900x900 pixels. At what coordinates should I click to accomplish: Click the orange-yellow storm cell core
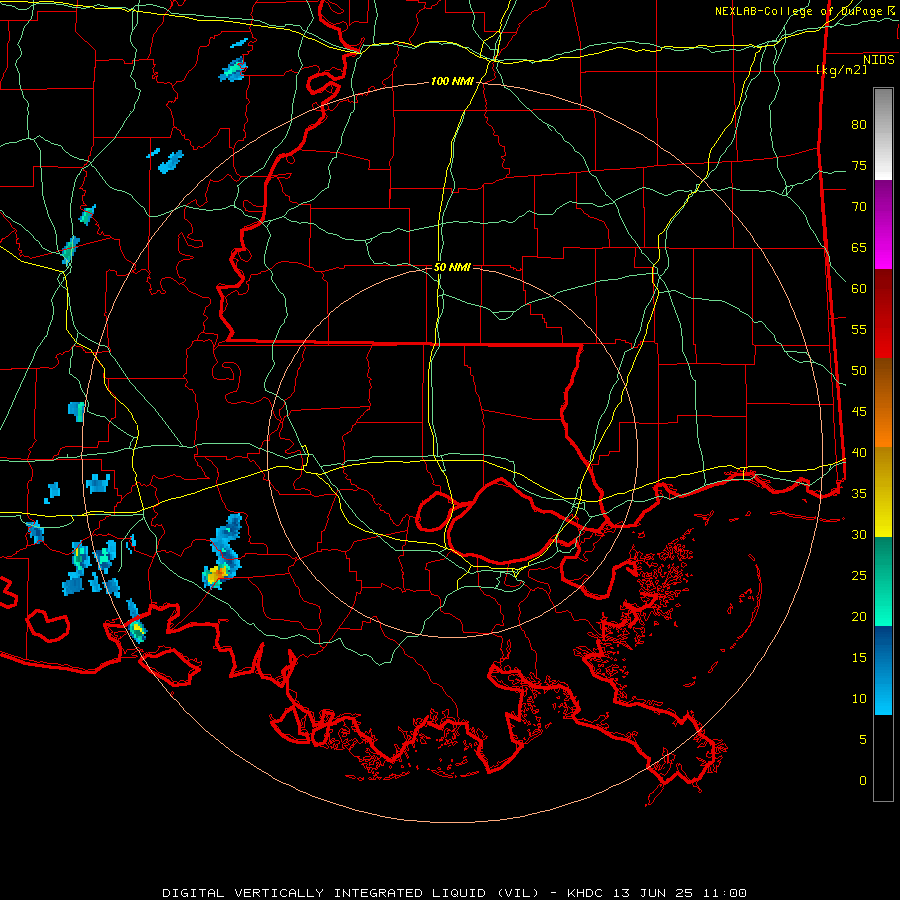tap(218, 573)
